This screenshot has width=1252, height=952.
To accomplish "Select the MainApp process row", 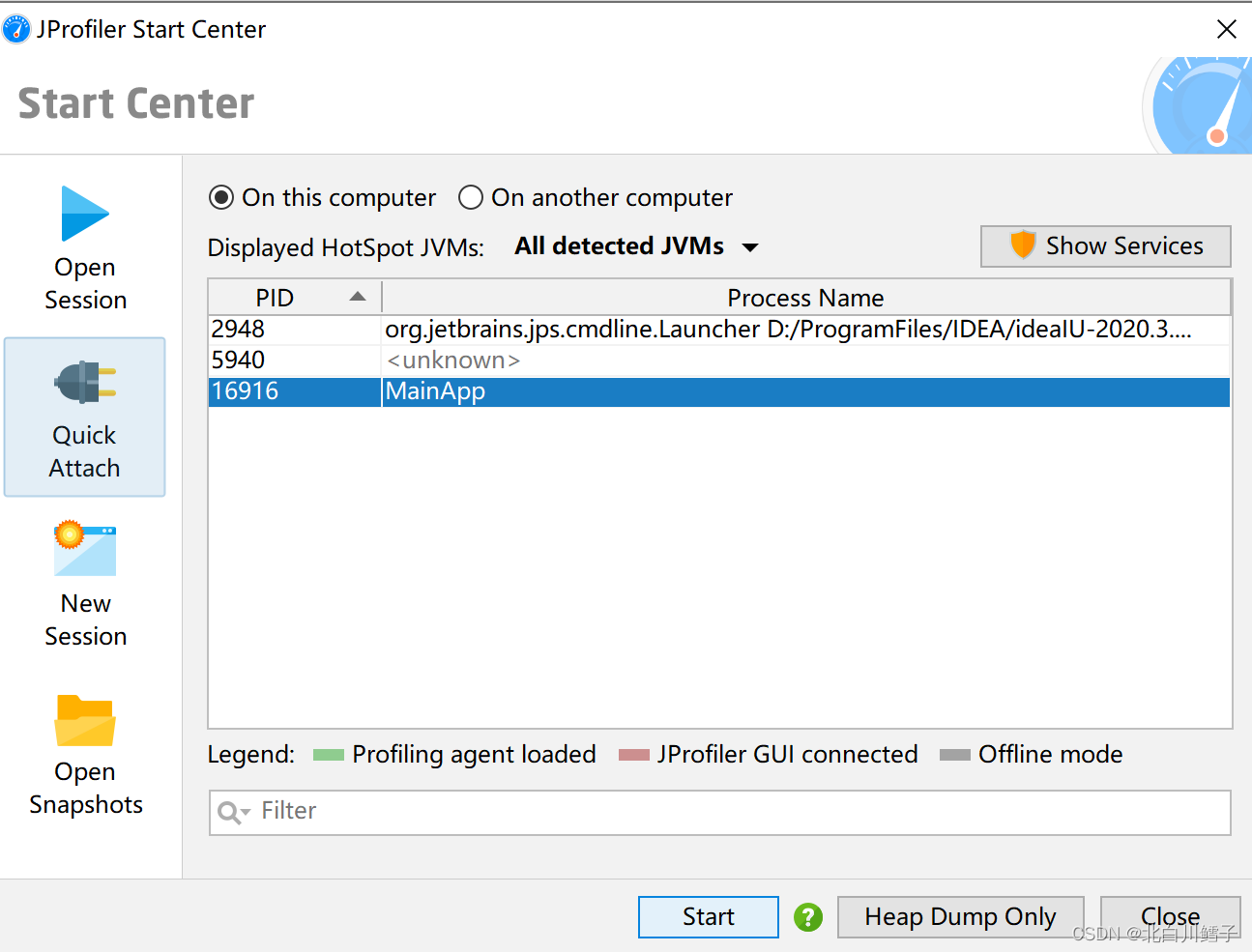I will point(719,391).
